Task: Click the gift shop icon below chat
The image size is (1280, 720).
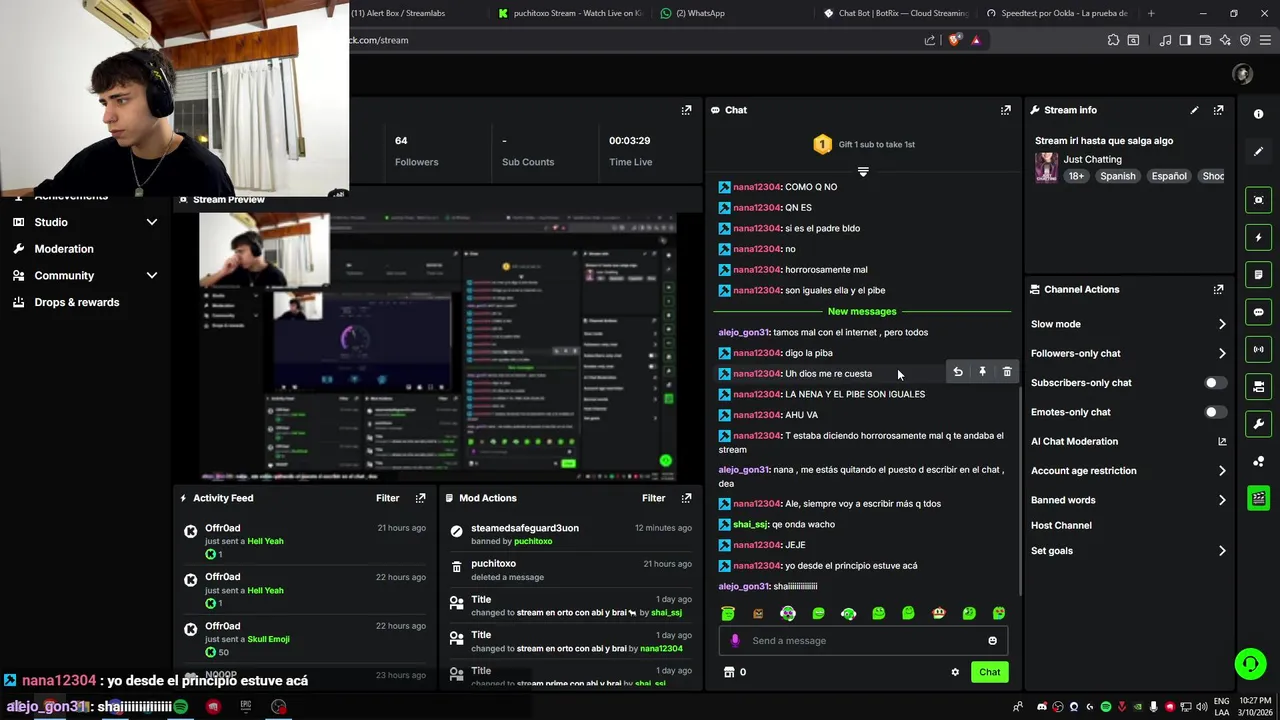Action: (729, 672)
